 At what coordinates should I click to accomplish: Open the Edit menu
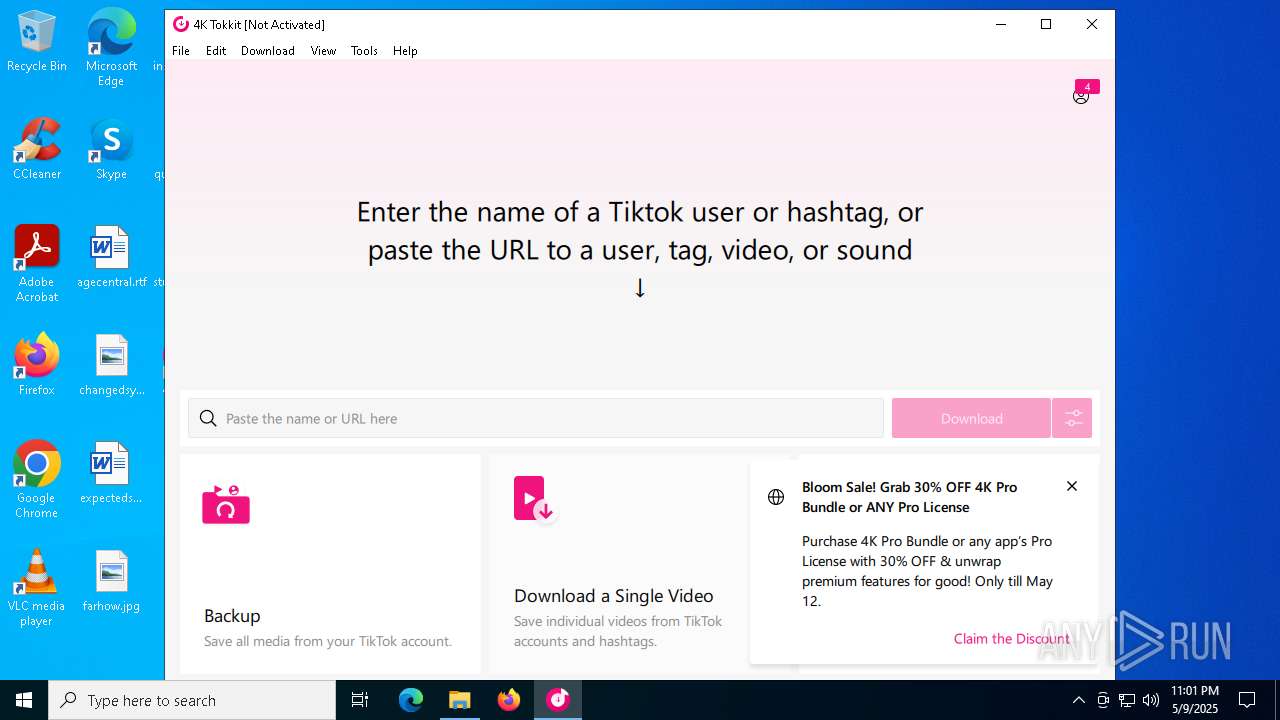(x=216, y=50)
